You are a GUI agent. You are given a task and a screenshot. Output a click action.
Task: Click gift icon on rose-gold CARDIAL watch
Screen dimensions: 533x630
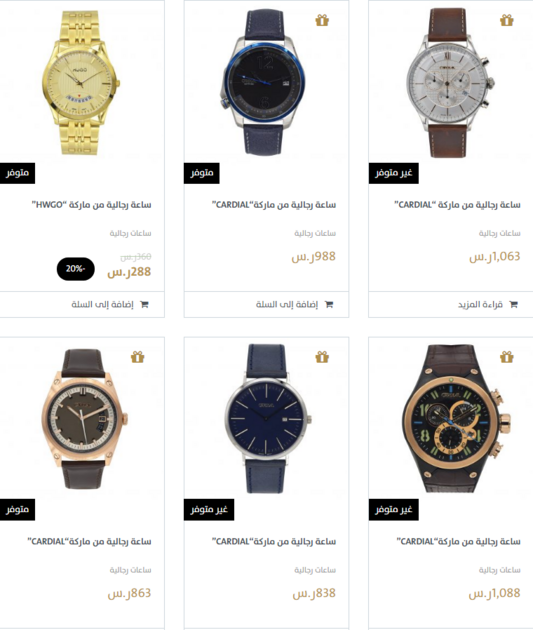[137, 357]
